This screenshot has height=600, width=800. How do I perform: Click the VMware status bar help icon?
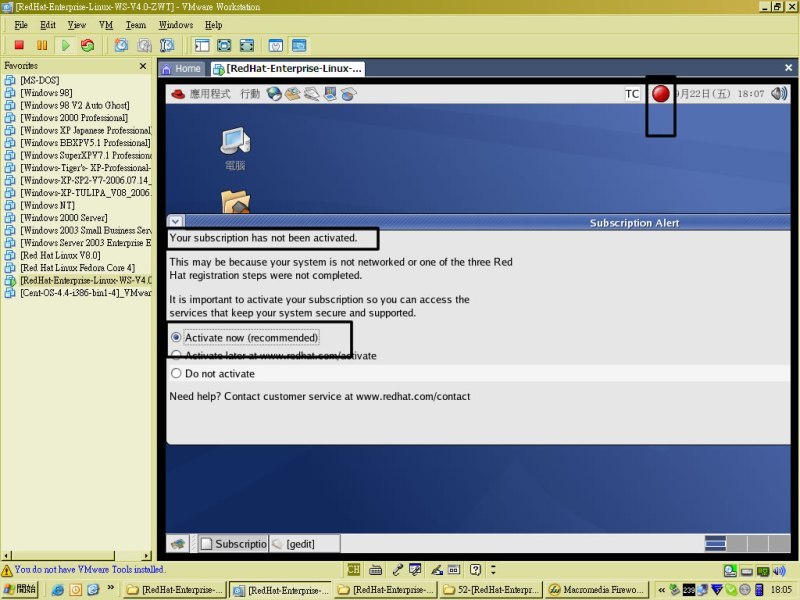pyautogui.click(x=475, y=569)
